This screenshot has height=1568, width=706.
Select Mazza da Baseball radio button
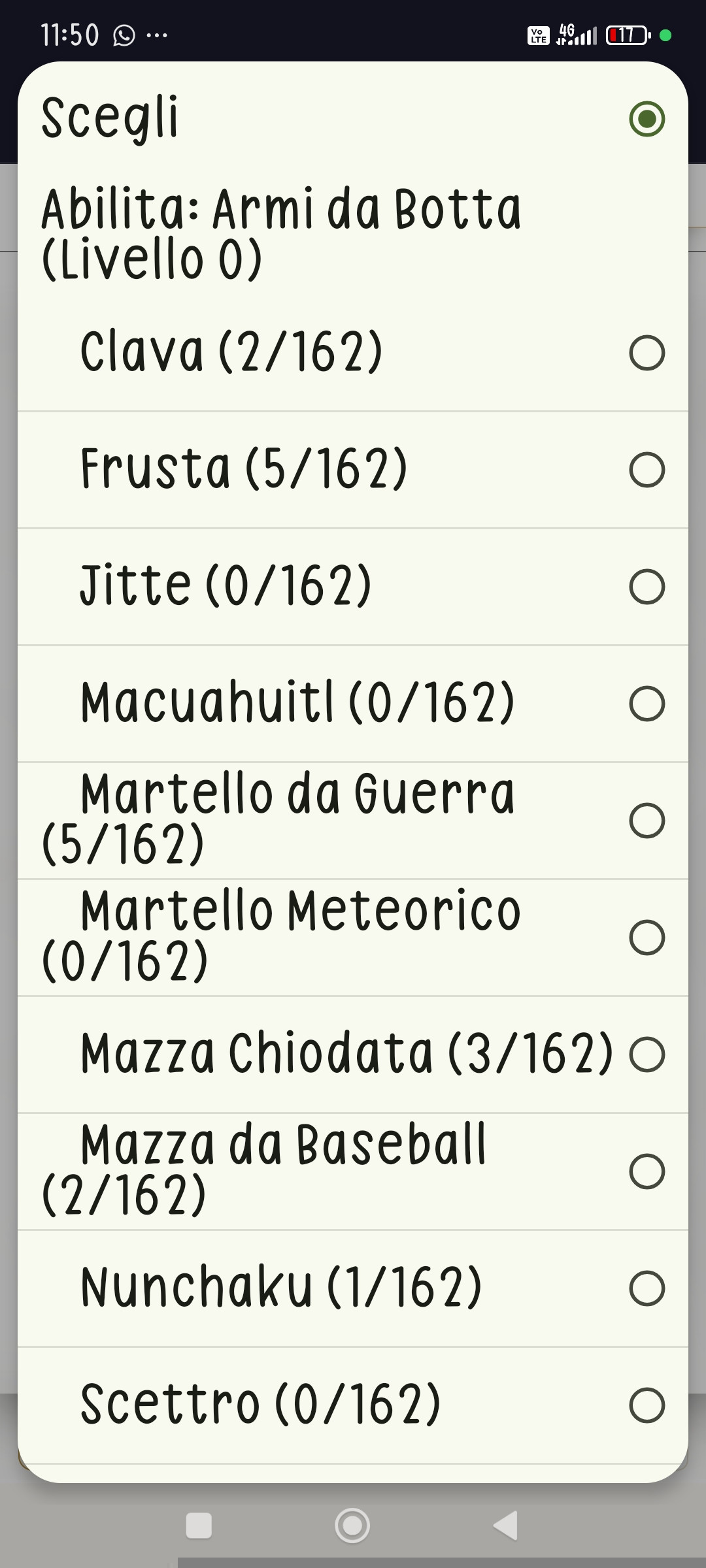(x=647, y=1171)
